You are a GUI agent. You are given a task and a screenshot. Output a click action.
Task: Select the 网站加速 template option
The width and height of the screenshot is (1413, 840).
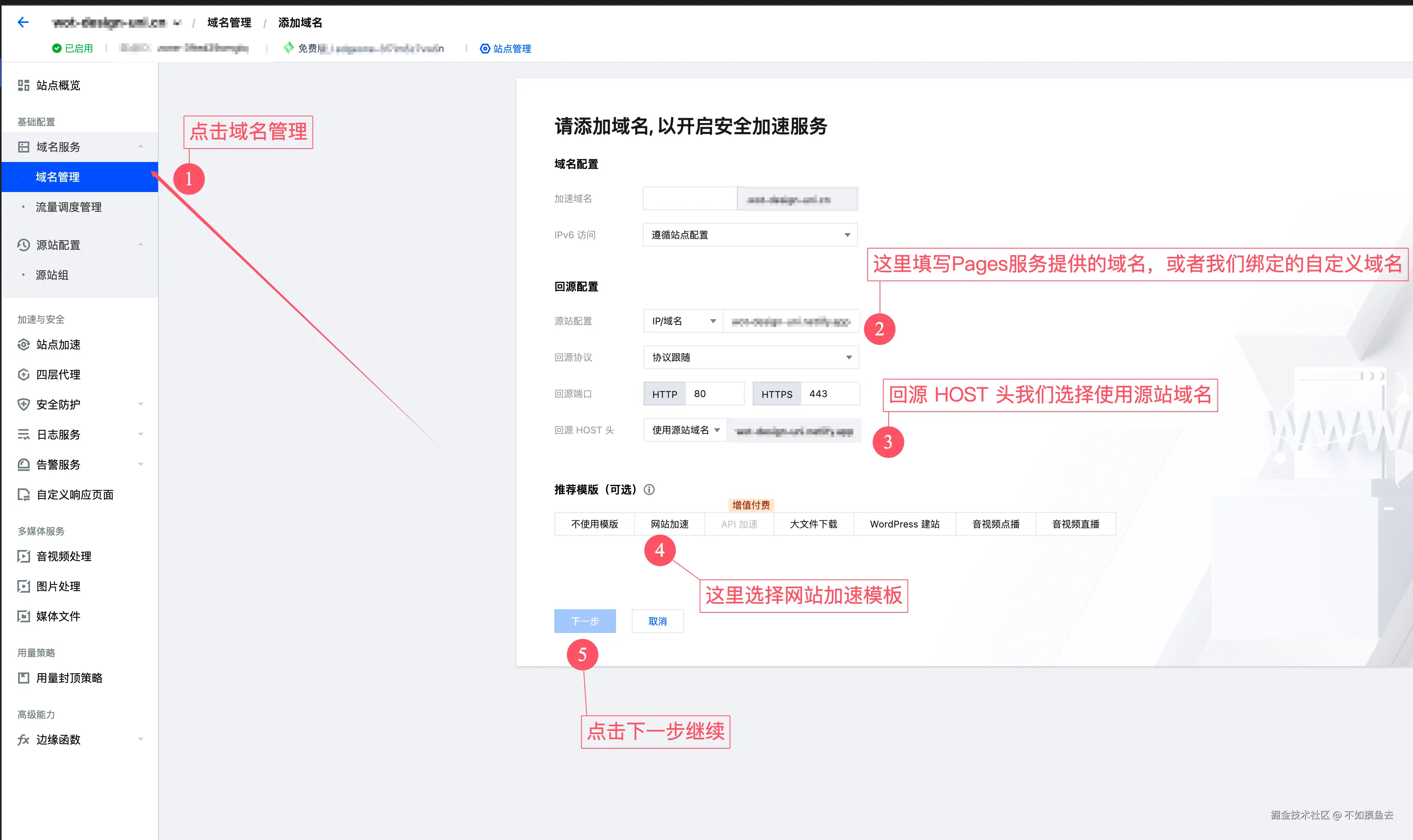(x=669, y=524)
